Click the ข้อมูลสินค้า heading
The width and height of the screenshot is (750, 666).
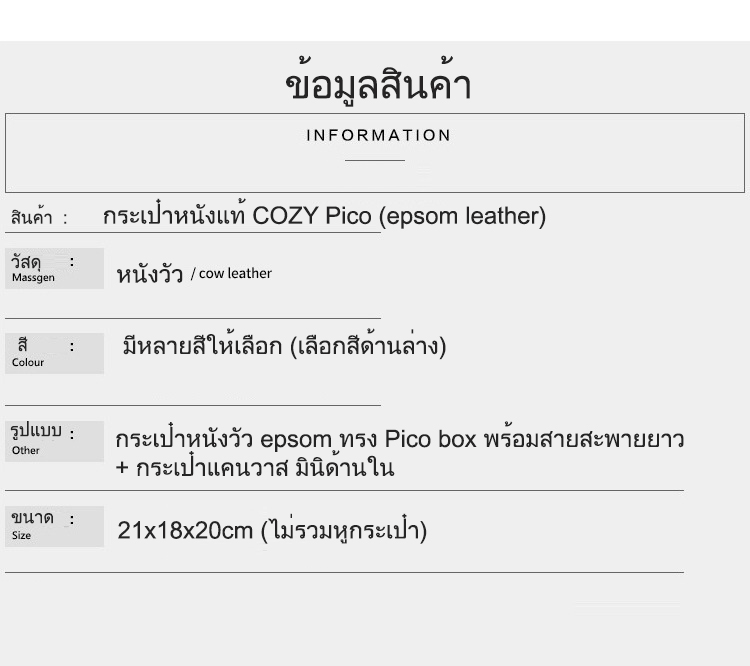(378, 83)
